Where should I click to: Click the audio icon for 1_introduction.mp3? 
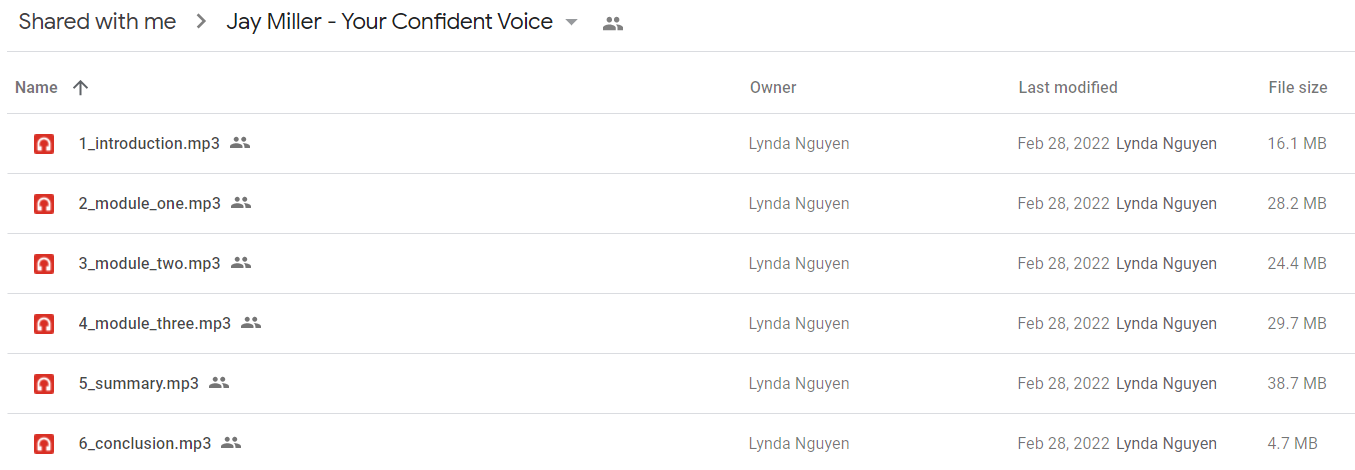[x=43, y=144]
